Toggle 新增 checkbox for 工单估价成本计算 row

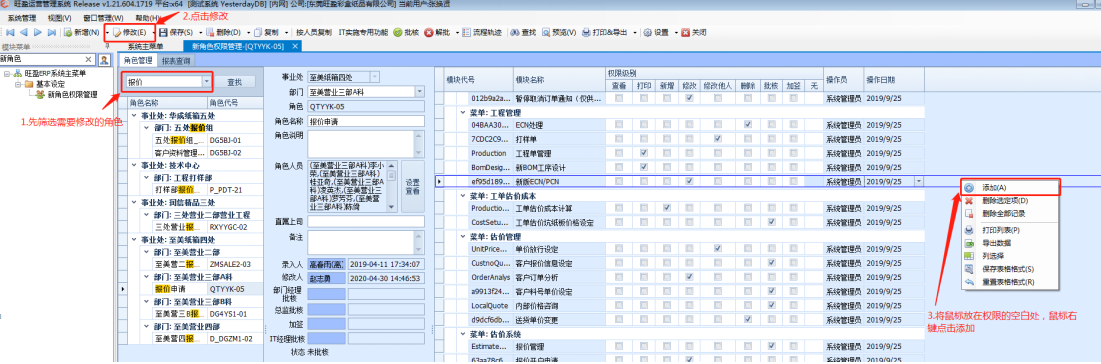click(x=666, y=209)
